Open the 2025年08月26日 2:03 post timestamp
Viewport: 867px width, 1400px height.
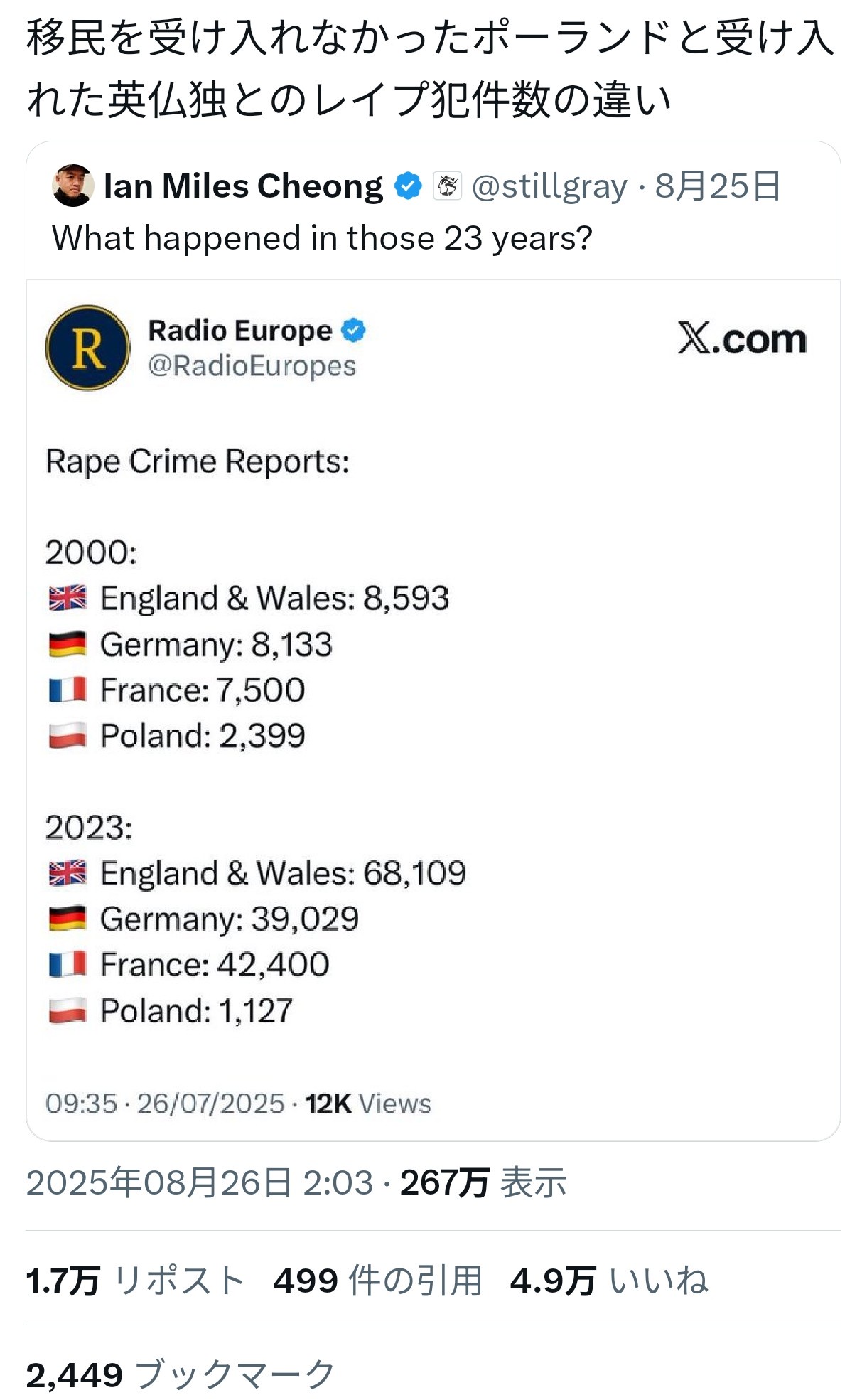click(x=199, y=1182)
